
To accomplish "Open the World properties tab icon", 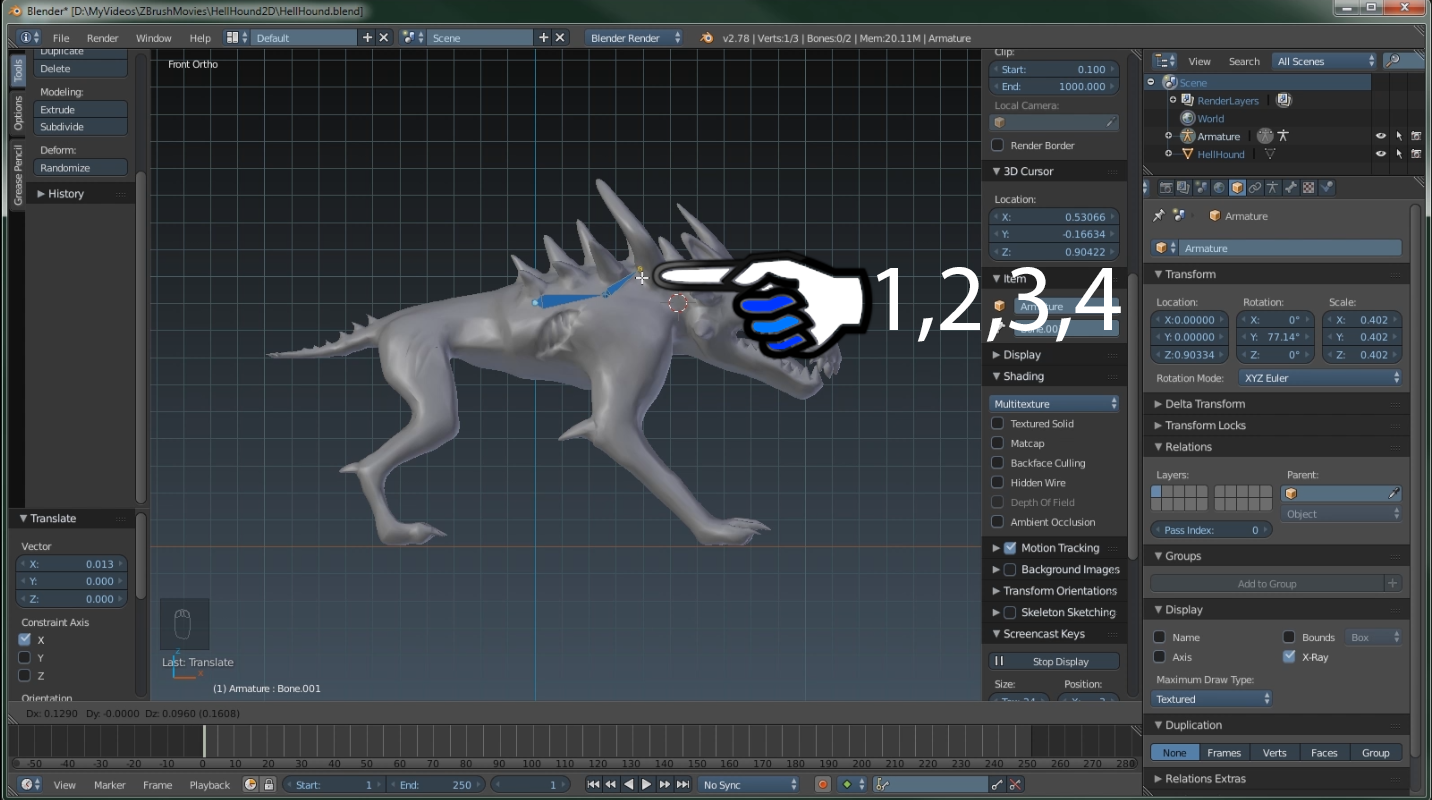I will [1219, 188].
